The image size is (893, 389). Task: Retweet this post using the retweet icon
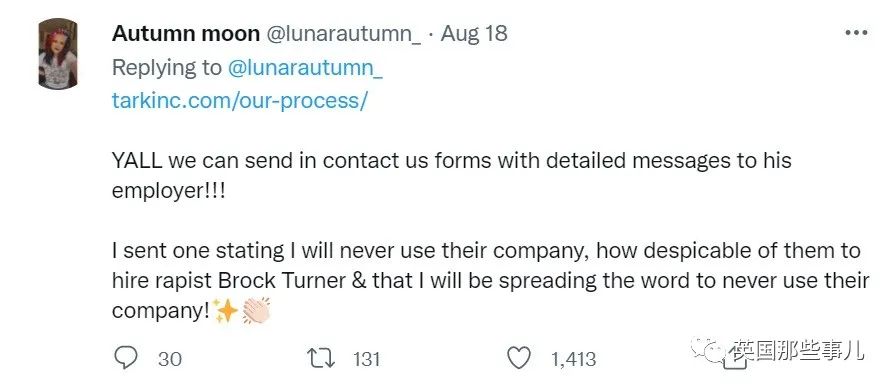[x=321, y=359]
